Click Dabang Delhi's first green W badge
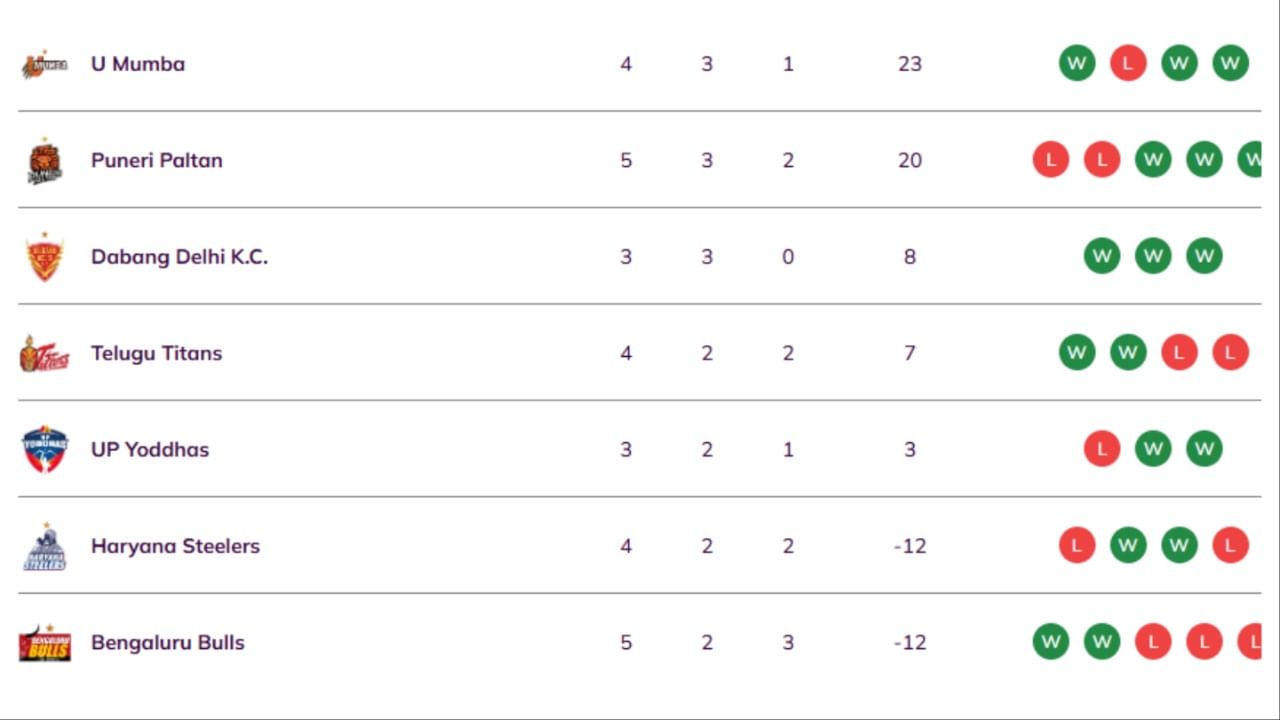 [x=1102, y=256]
